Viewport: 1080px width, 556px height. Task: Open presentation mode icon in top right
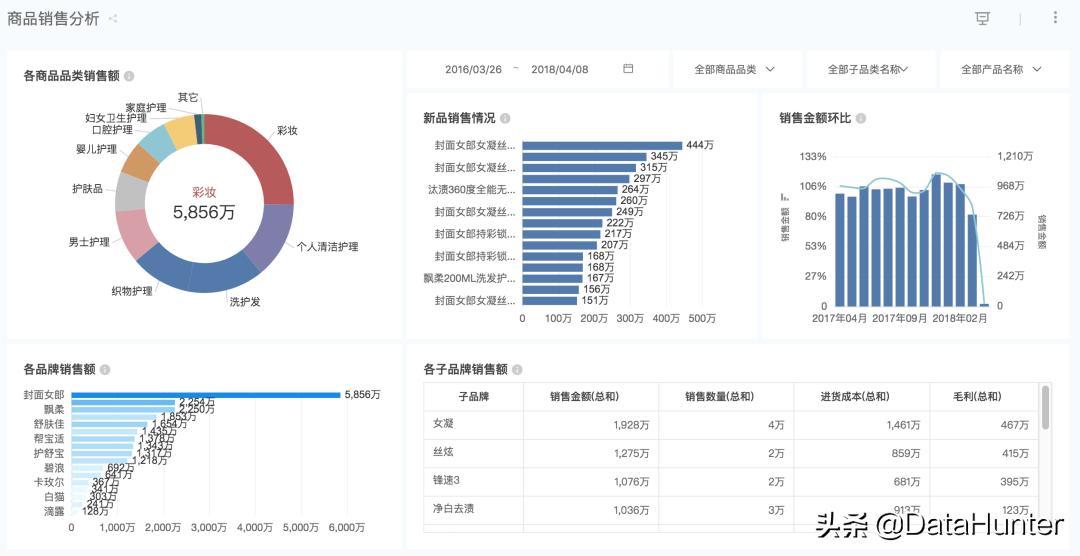tap(982, 18)
